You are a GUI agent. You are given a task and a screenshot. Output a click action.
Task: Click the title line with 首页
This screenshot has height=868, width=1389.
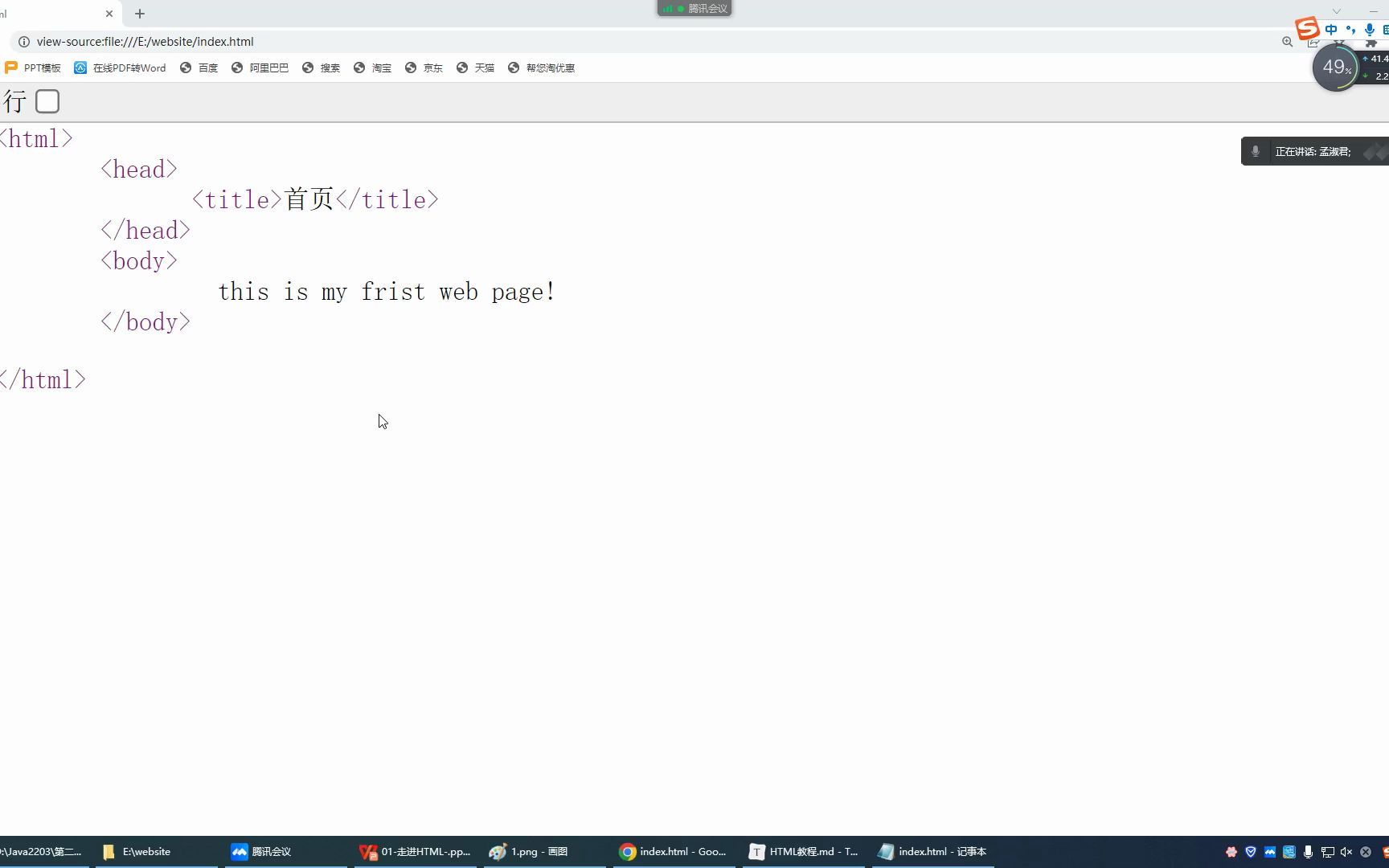pyautogui.click(x=316, y=200)
